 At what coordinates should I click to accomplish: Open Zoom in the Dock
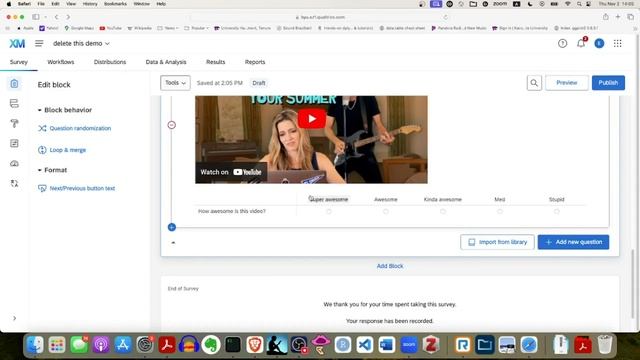(x=409, y=345)
